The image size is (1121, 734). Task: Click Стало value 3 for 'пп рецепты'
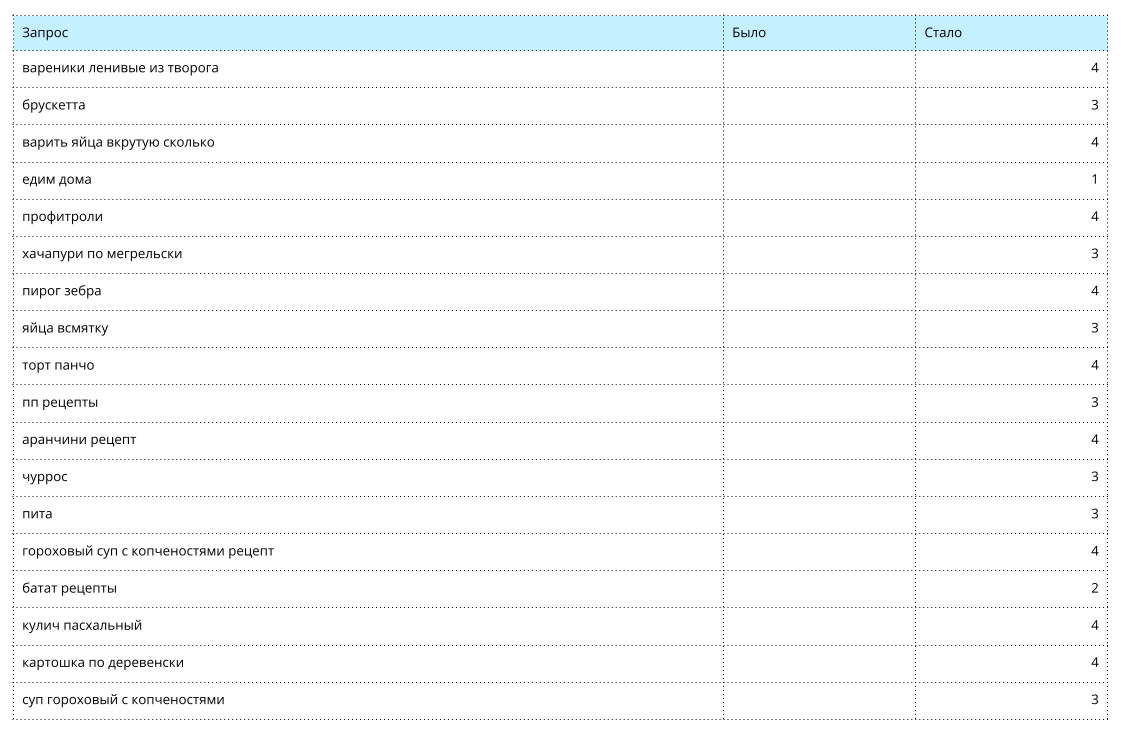1095,402
